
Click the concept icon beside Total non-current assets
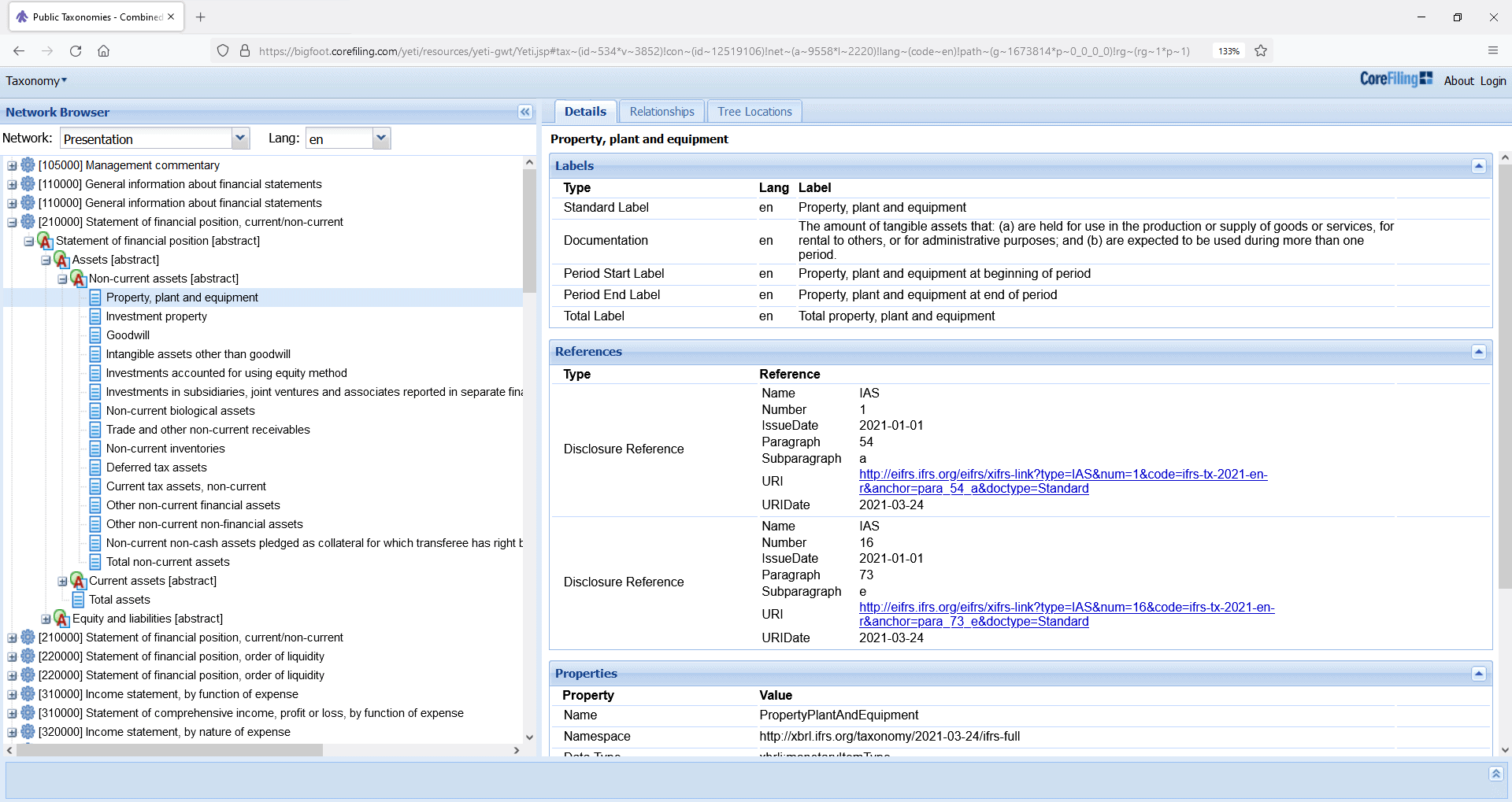pos(95,562)
